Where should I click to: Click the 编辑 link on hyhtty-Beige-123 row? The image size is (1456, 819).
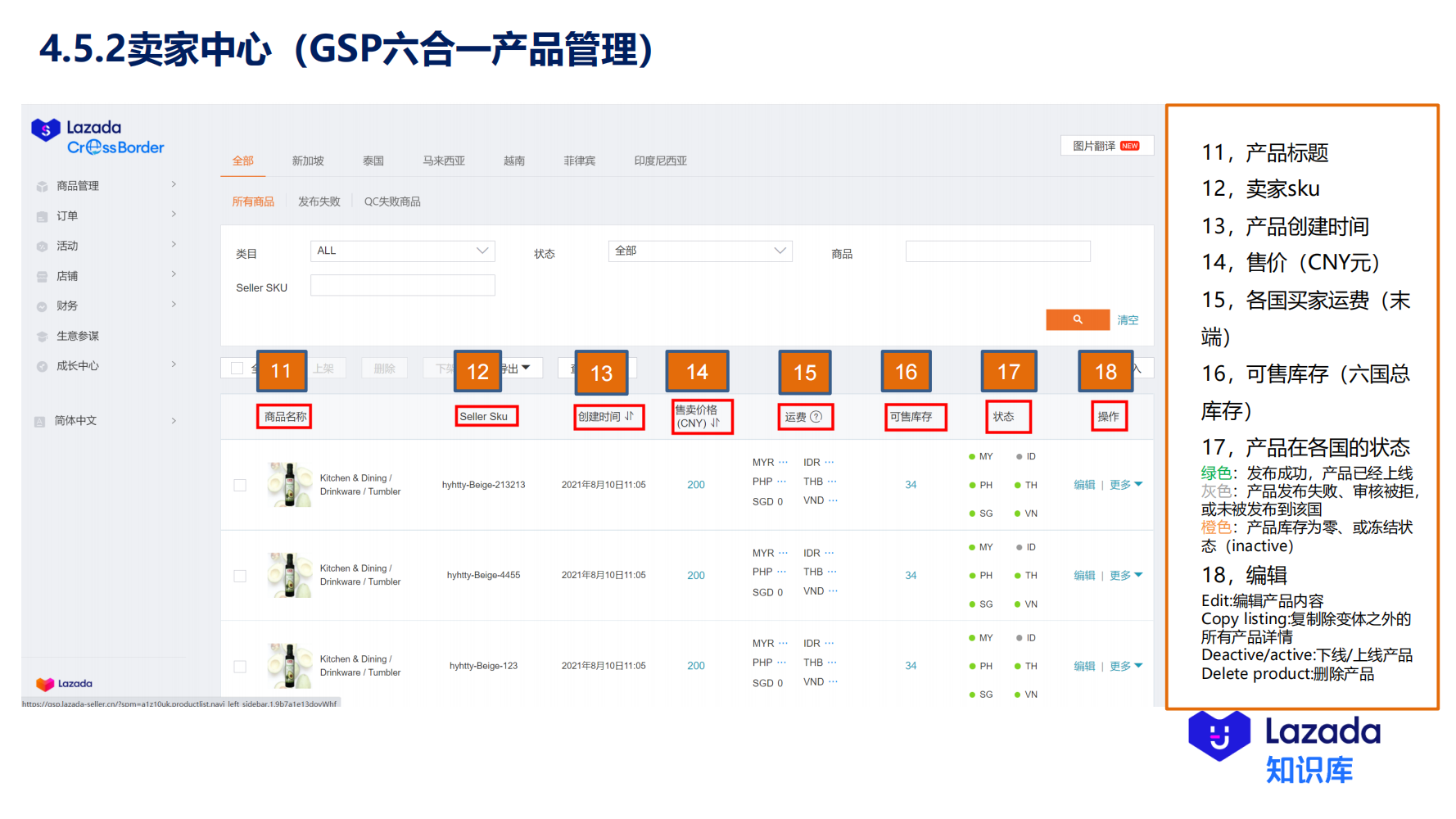click(1084, 666)
